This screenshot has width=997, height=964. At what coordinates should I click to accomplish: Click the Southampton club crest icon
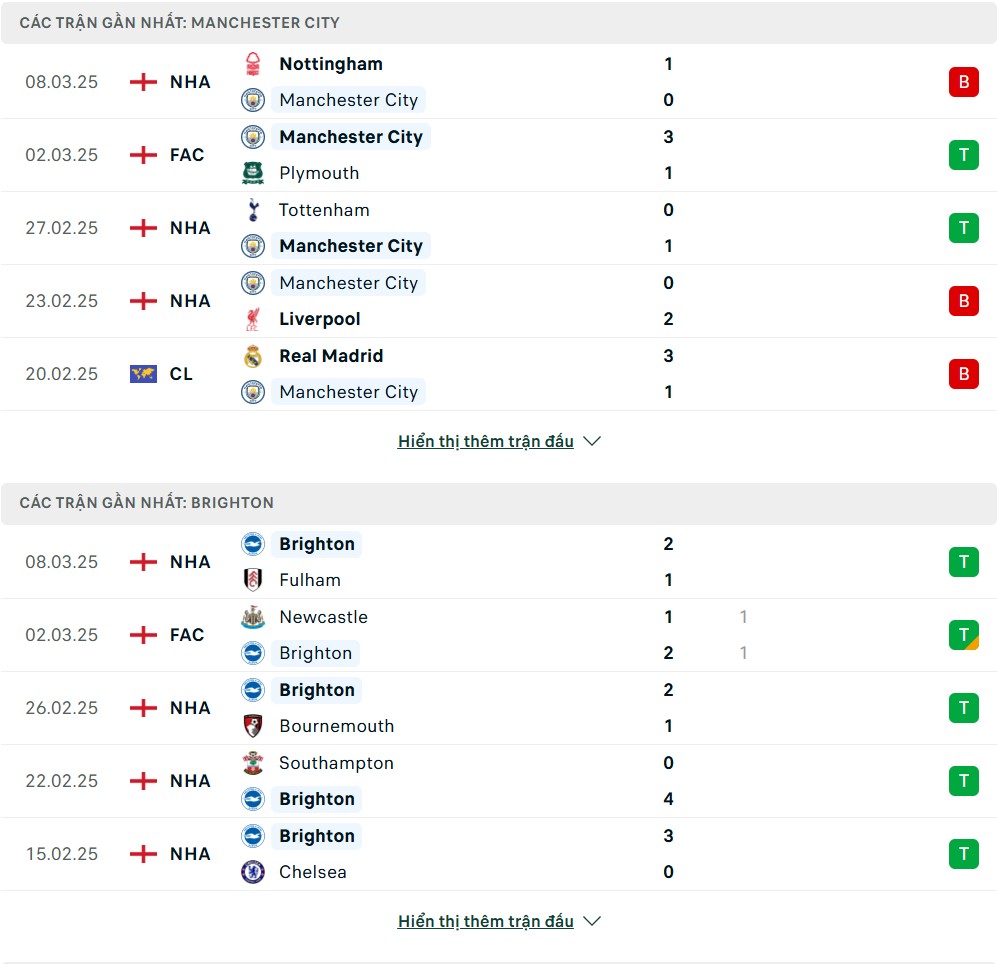252,763
